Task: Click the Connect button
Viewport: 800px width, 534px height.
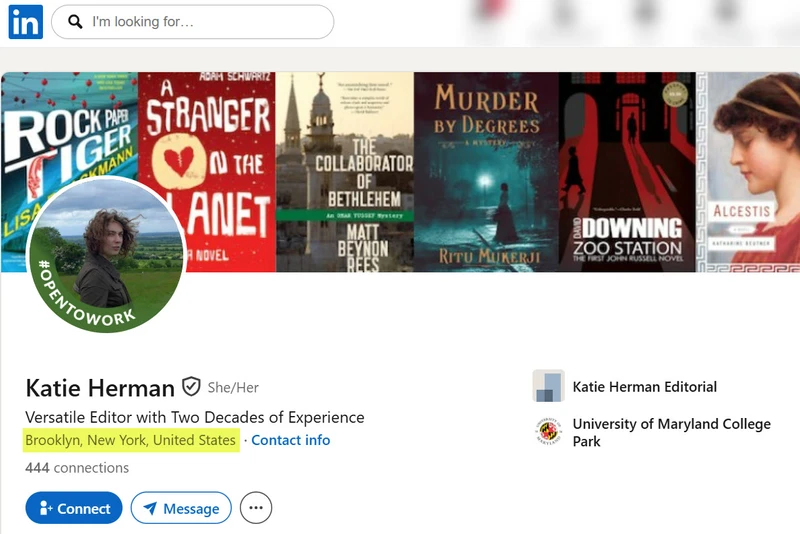Action: (x=74, y=508)
